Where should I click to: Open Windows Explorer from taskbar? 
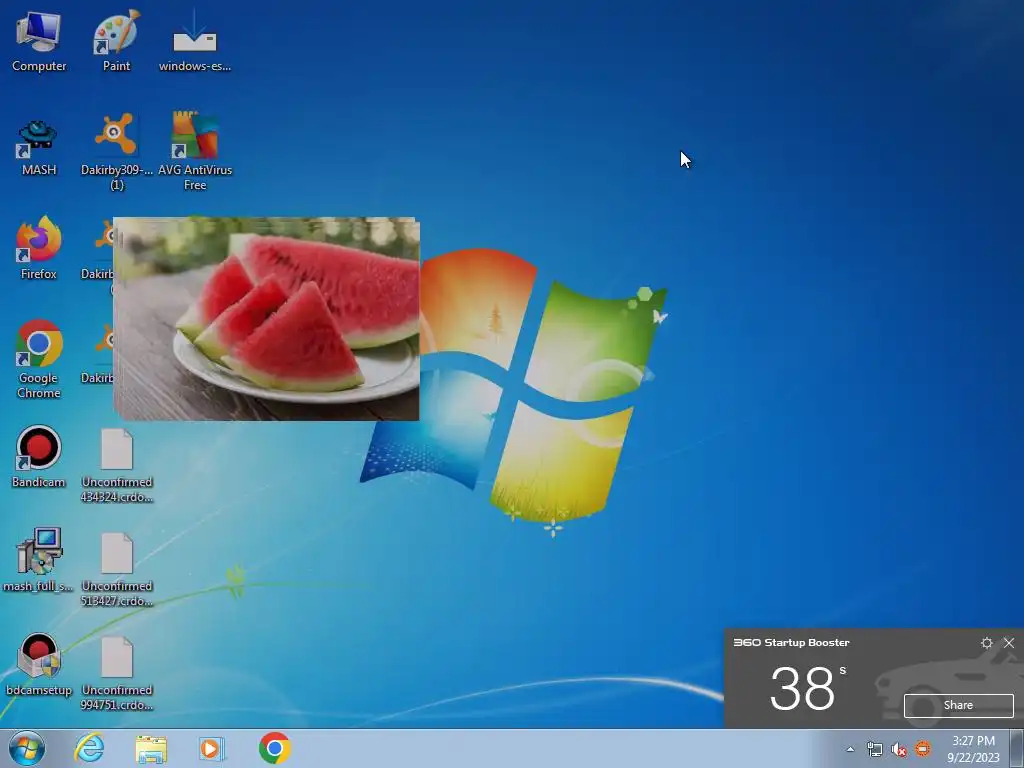click(151, 748)
